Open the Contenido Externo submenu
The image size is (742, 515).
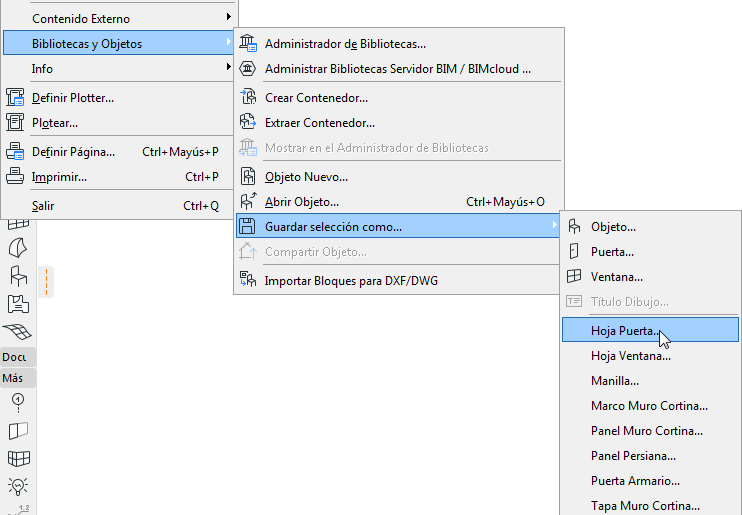point(118,18)
